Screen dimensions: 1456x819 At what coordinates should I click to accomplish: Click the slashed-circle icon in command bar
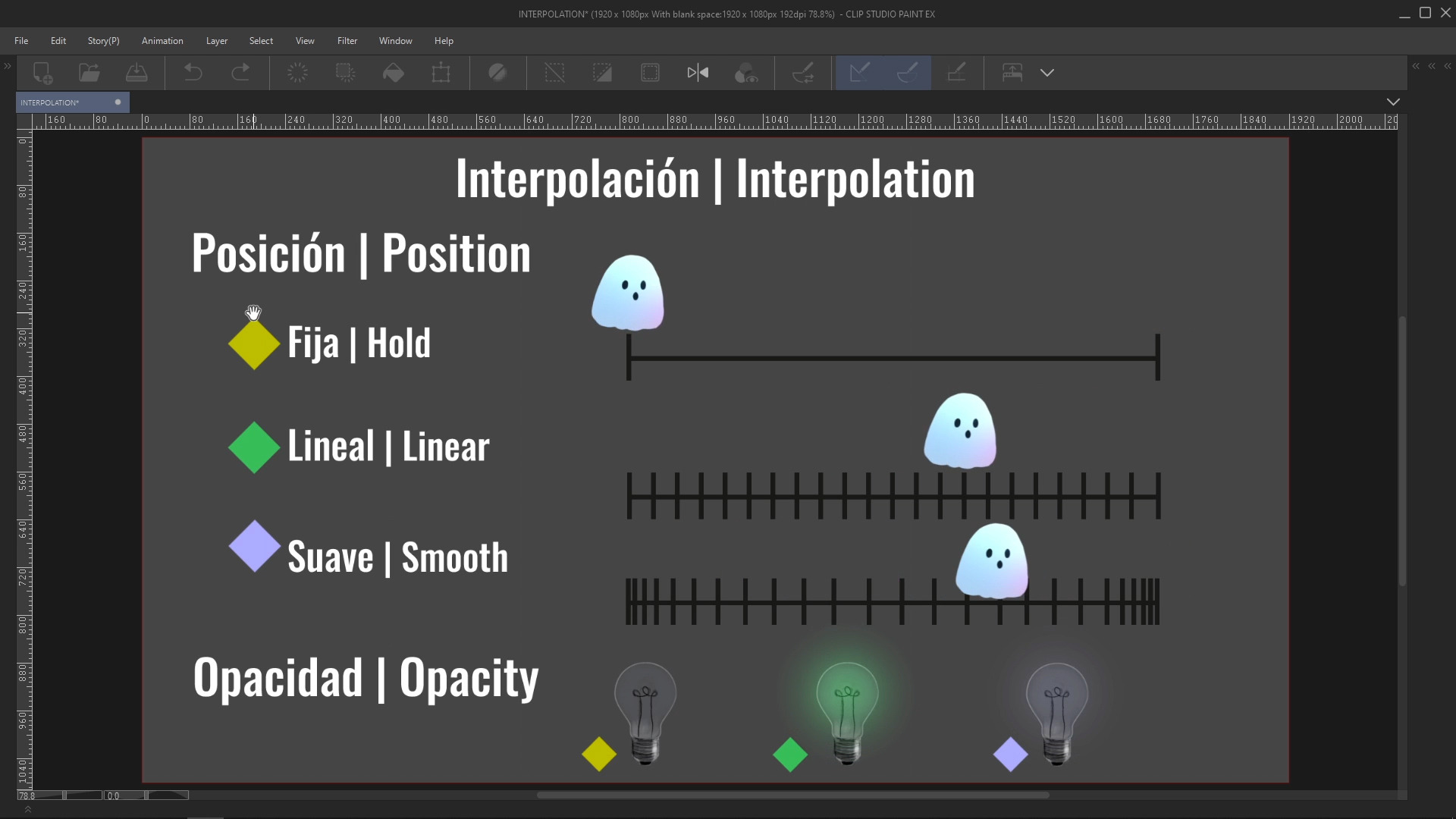[x=497, y=73]
